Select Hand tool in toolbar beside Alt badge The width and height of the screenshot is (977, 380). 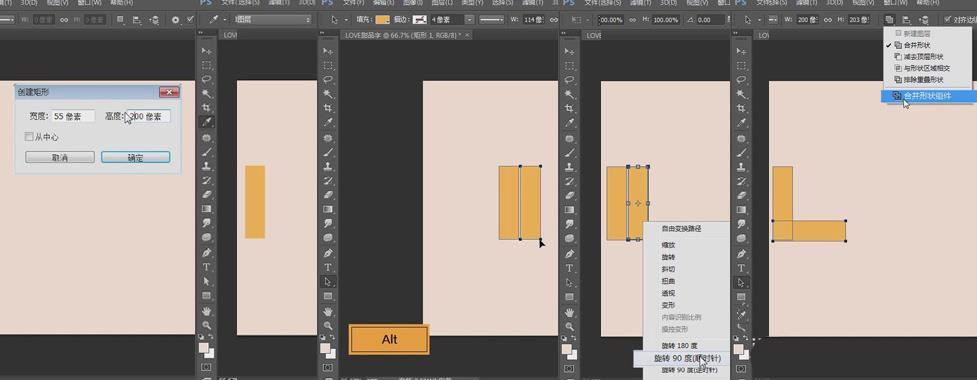pyautogui.click(x=328, y=311)
